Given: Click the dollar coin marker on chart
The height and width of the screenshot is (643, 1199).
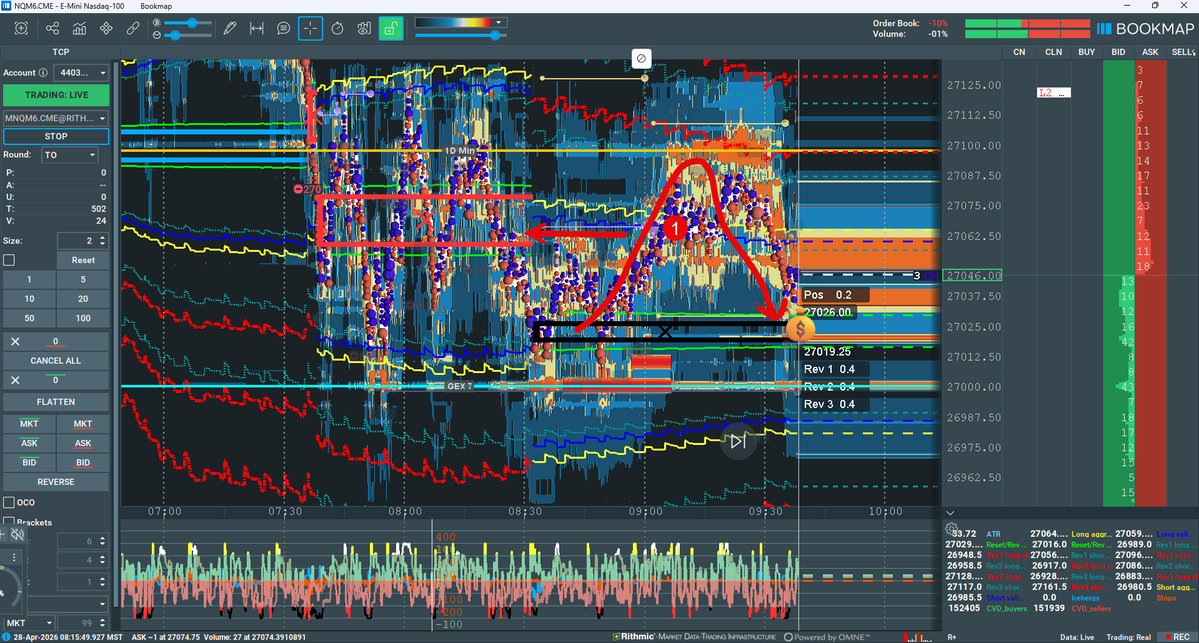Looking at the screenshot, I should (800, 330).
